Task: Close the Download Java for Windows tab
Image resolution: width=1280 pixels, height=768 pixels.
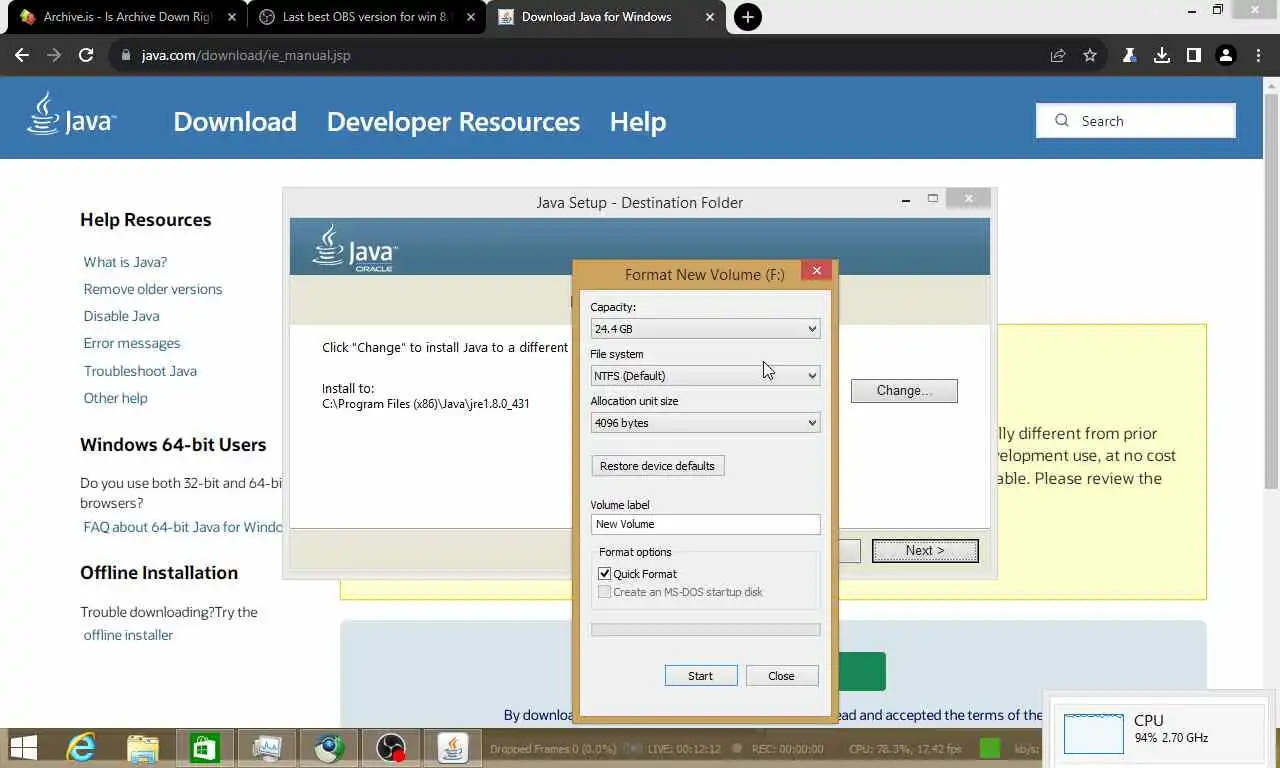Action: pos(710,17)
